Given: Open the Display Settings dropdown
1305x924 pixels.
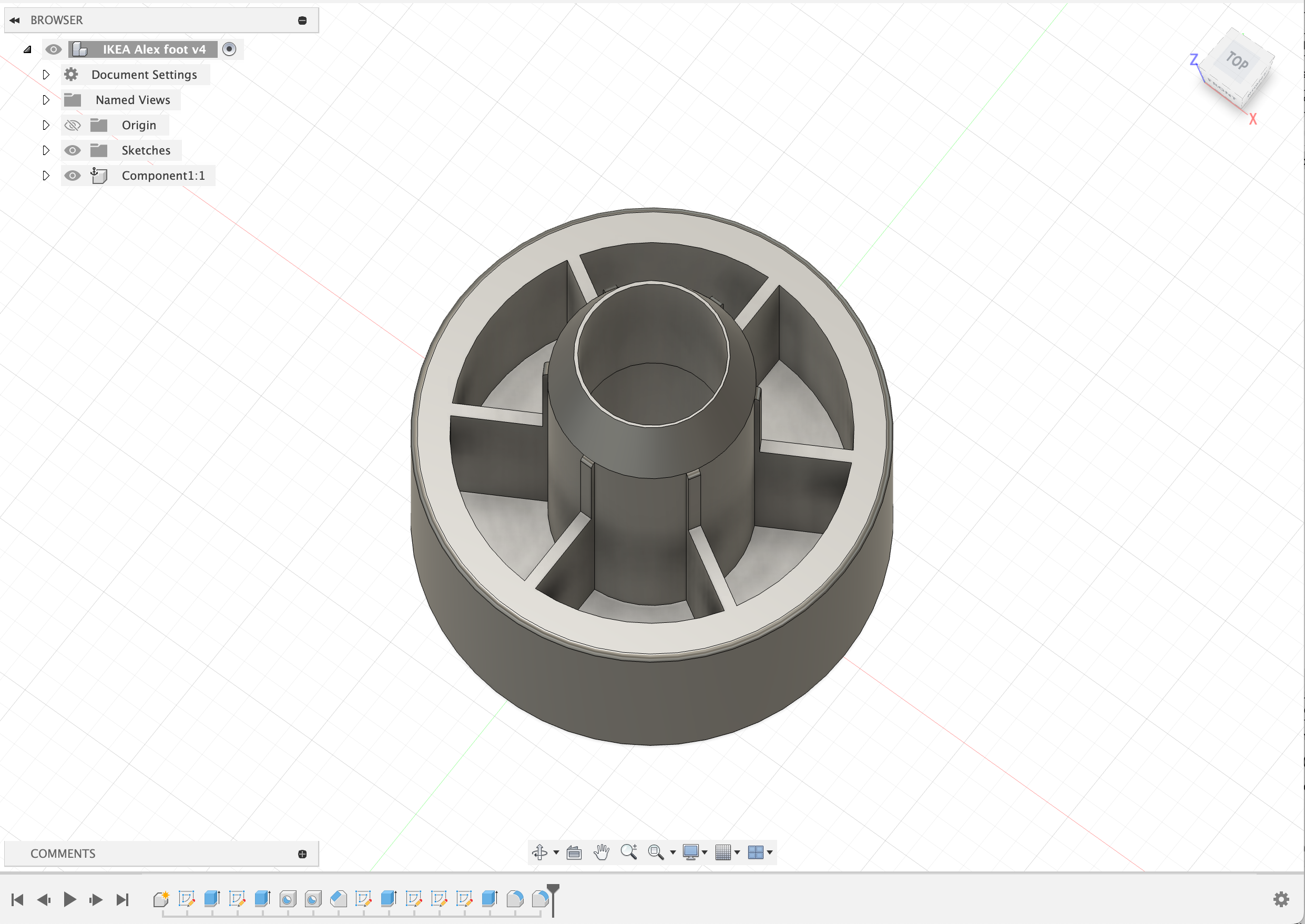Looking at the screenshot, I should coord(695,852).
